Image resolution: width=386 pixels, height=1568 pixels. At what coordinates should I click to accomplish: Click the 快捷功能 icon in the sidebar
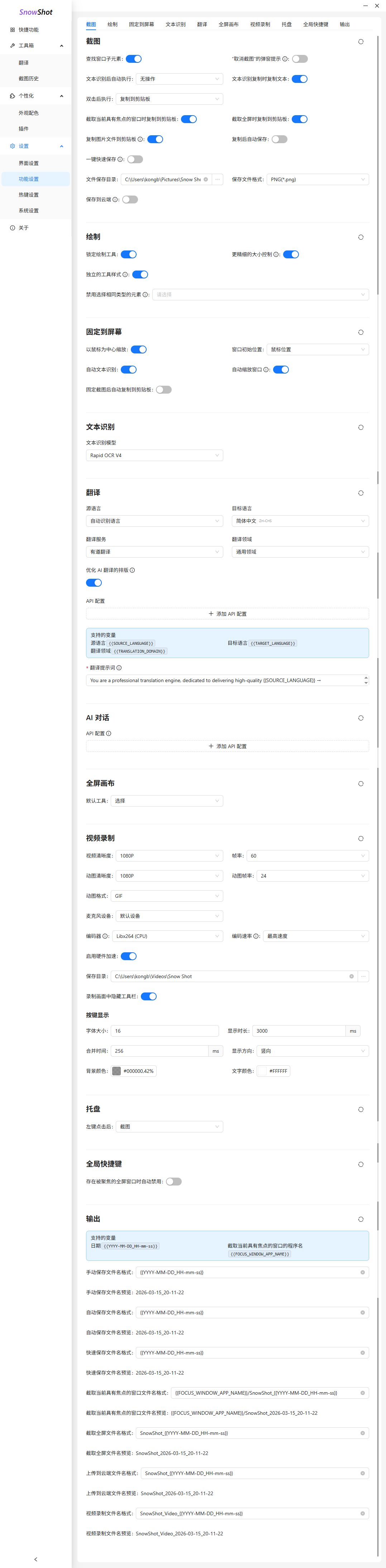(12, 30)
